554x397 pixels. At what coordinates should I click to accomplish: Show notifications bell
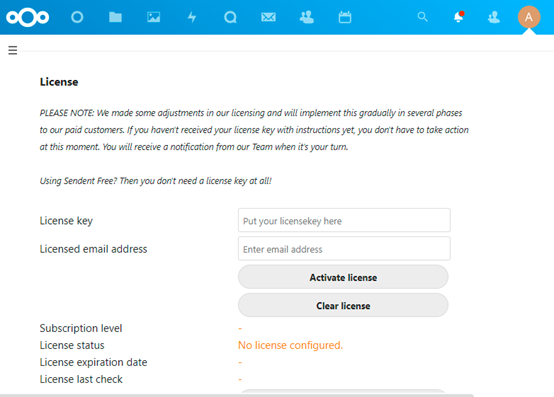pyautogui.click(x=459, y=17)
